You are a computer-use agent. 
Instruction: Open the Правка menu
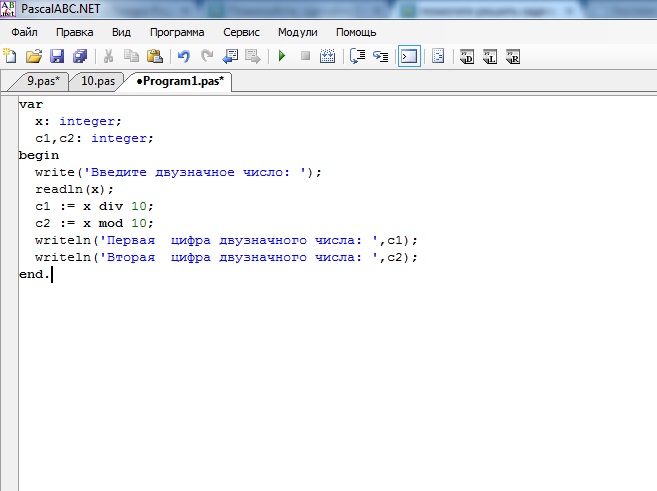point(75,32)
